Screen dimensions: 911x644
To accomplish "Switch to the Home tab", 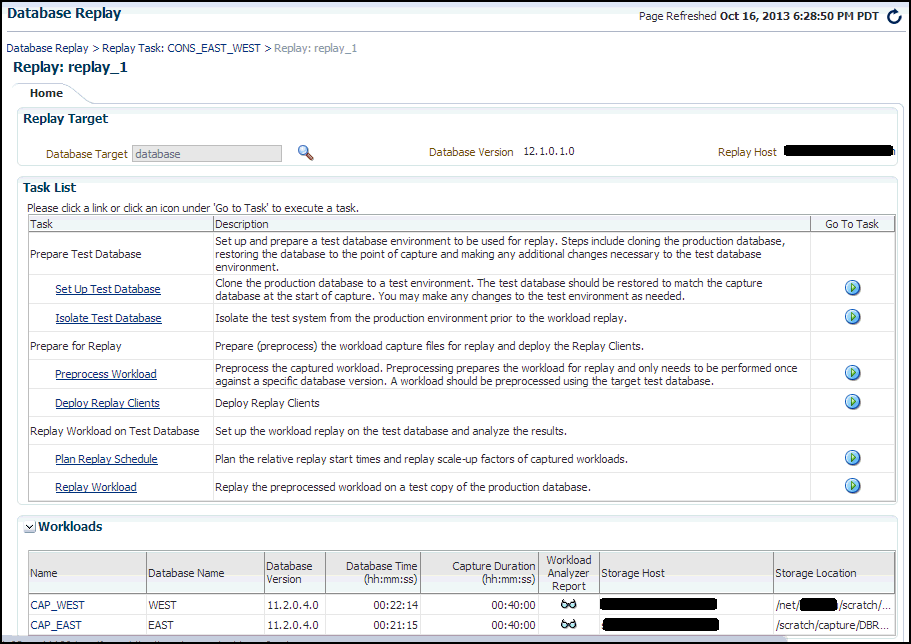I will (x=45, y=92).
